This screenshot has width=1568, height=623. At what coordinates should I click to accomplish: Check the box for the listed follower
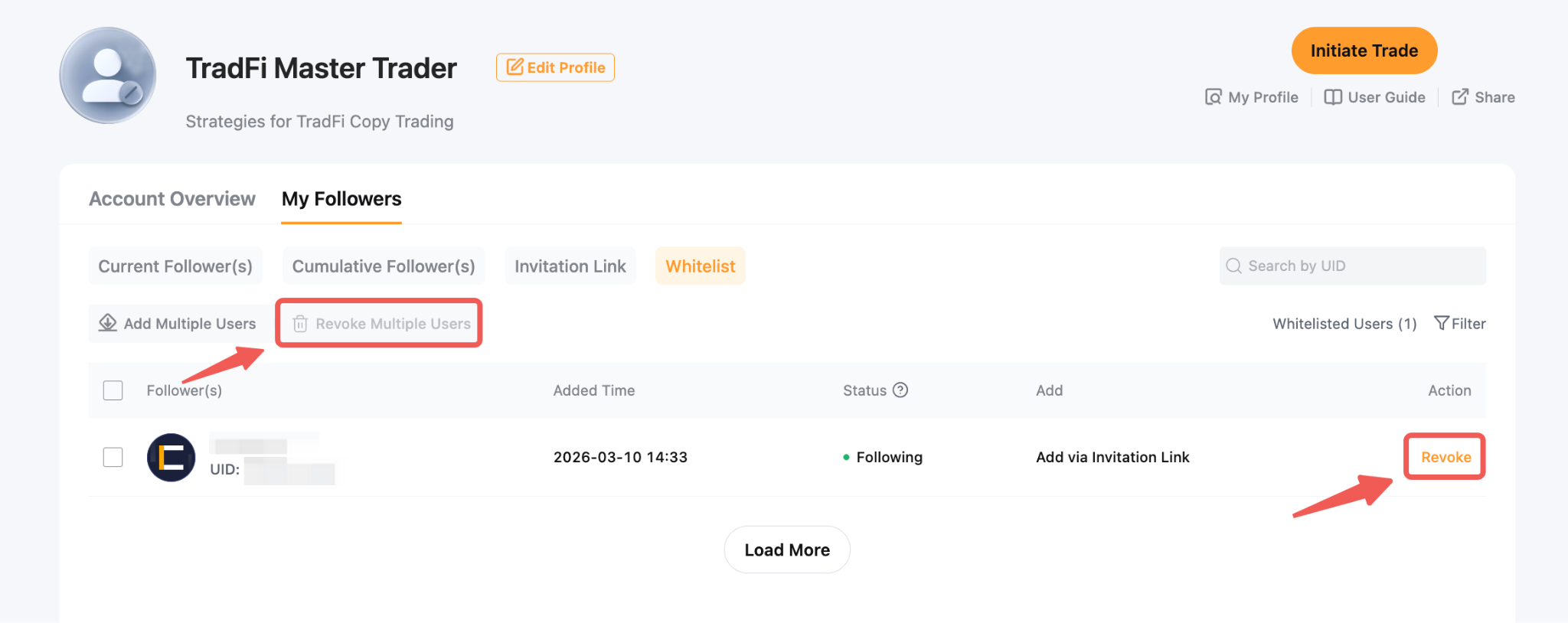pyautogui.click(x=113, y=457)
